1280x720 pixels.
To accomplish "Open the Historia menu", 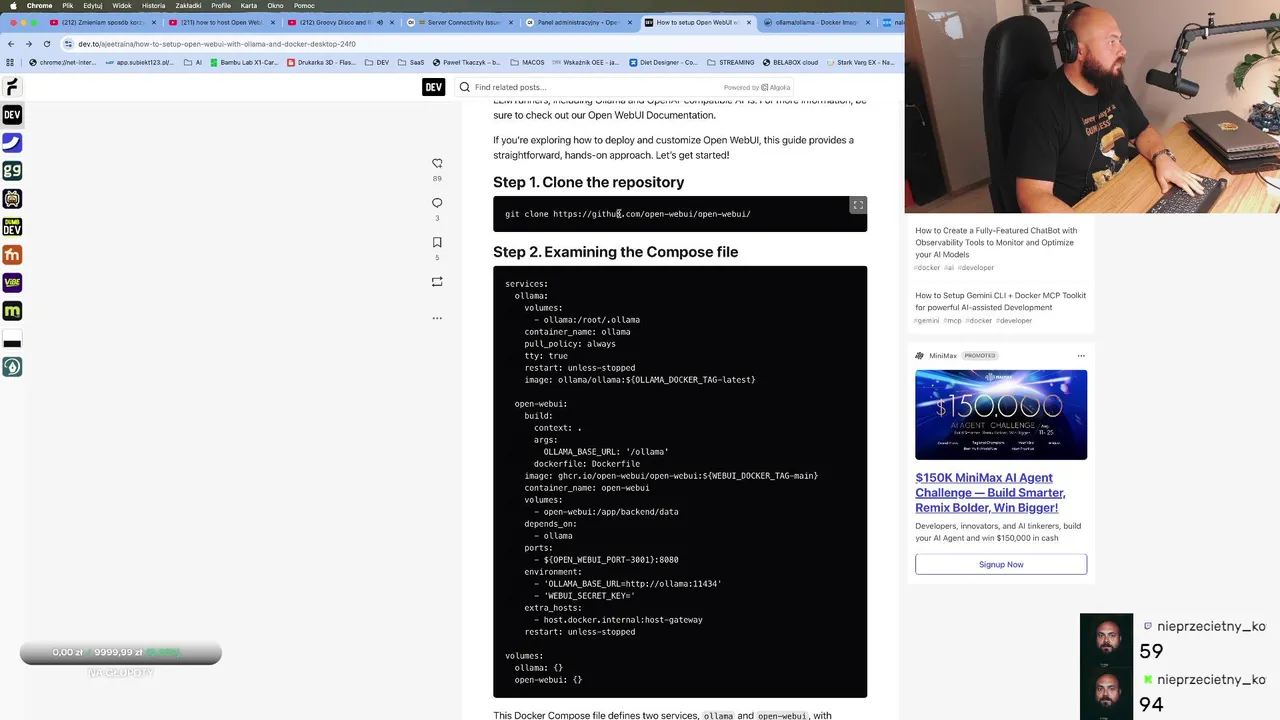I will (153, 6).
